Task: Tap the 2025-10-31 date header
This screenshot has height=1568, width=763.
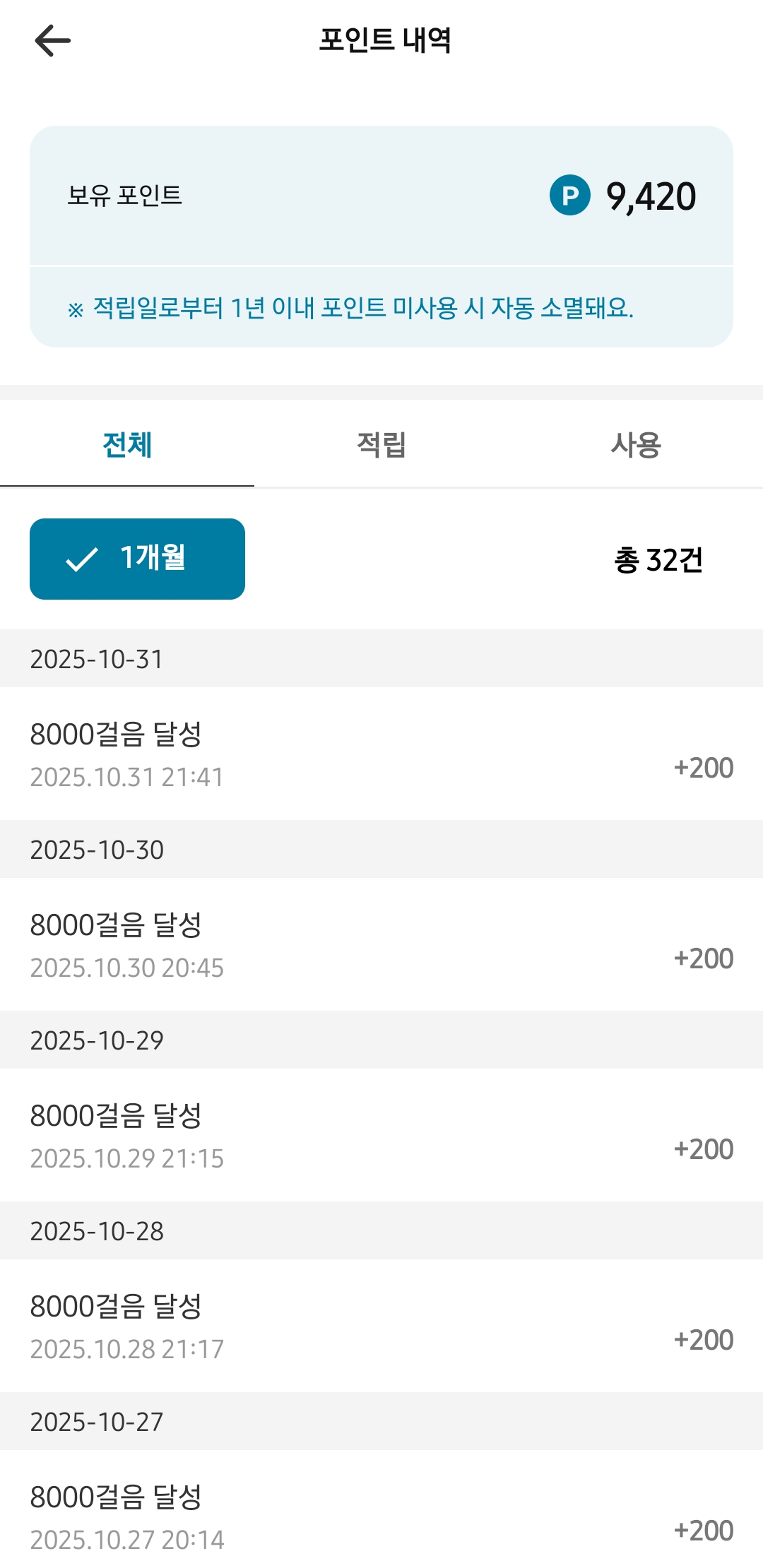Action: (x=97, y=659)
